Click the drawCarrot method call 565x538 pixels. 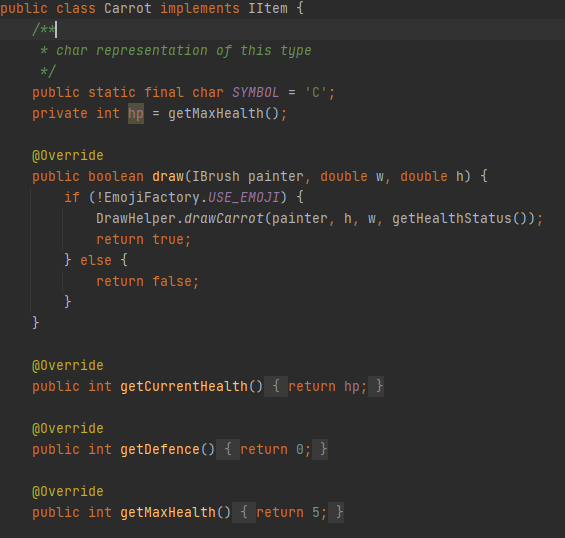click(224, 218)
